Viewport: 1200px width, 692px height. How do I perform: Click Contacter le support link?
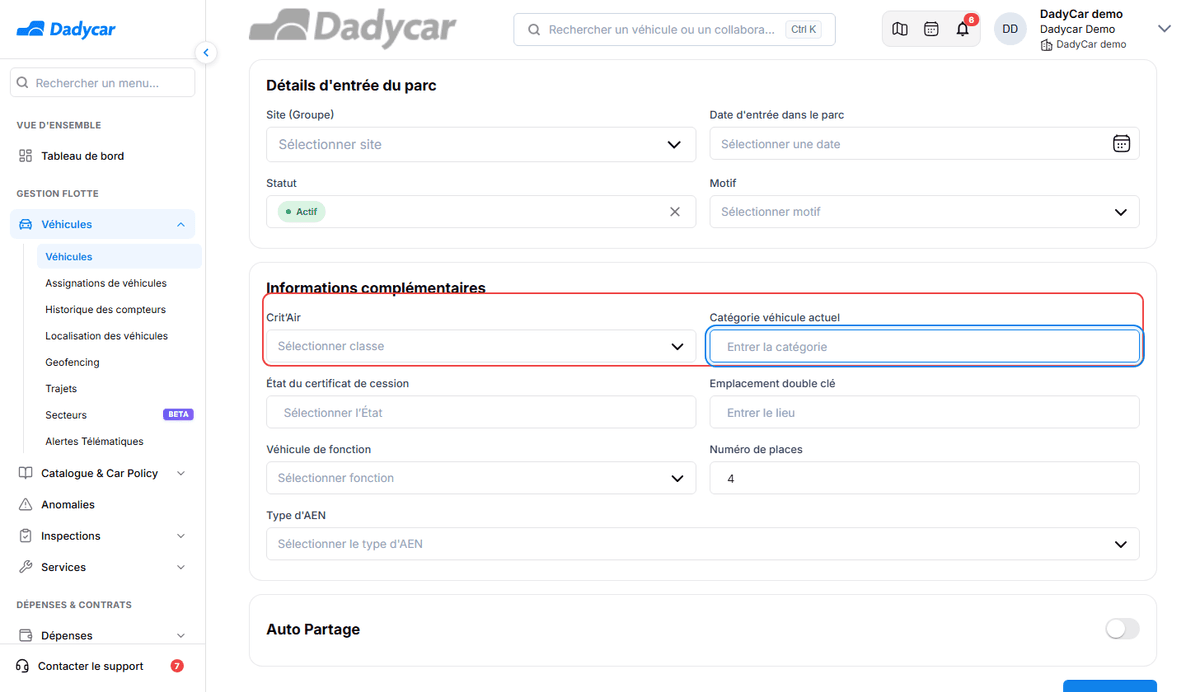tap(90, 666)
